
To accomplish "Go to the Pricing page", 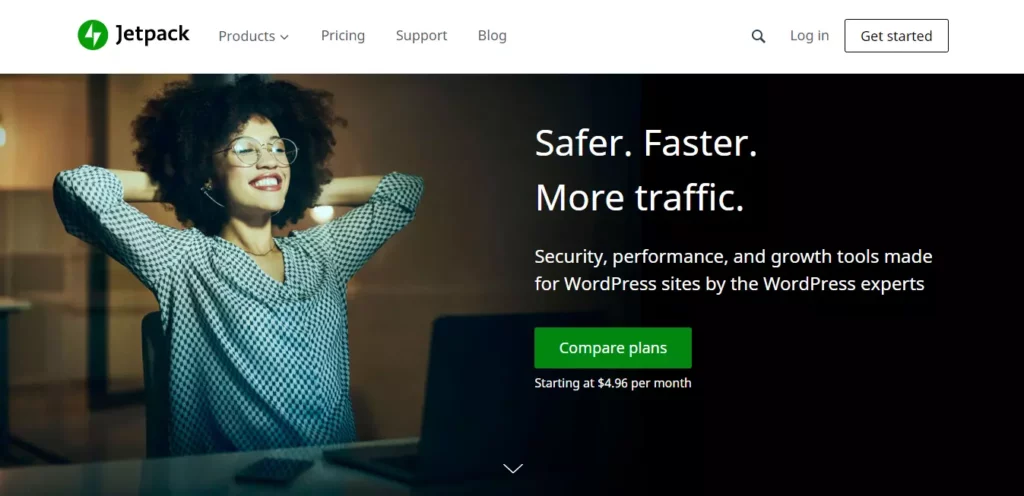I will point(343,36).
